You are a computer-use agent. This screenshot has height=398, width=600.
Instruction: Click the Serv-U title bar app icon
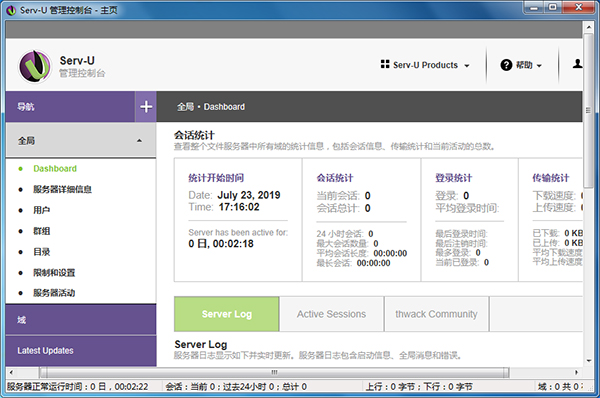click(11, 10)
